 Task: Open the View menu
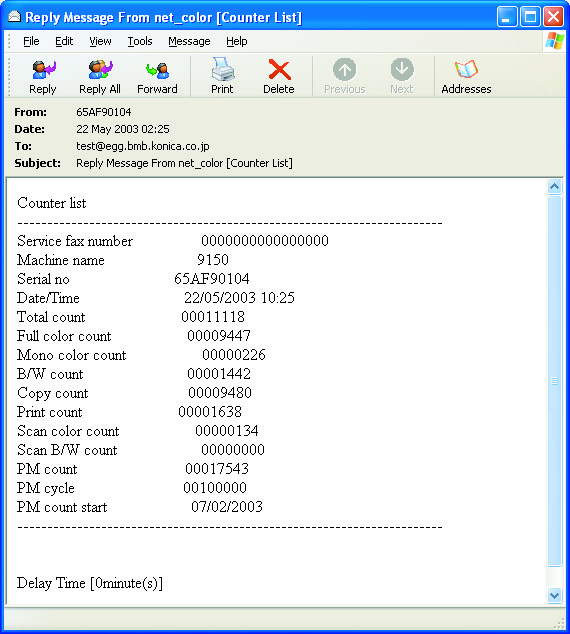pos(100,41)
